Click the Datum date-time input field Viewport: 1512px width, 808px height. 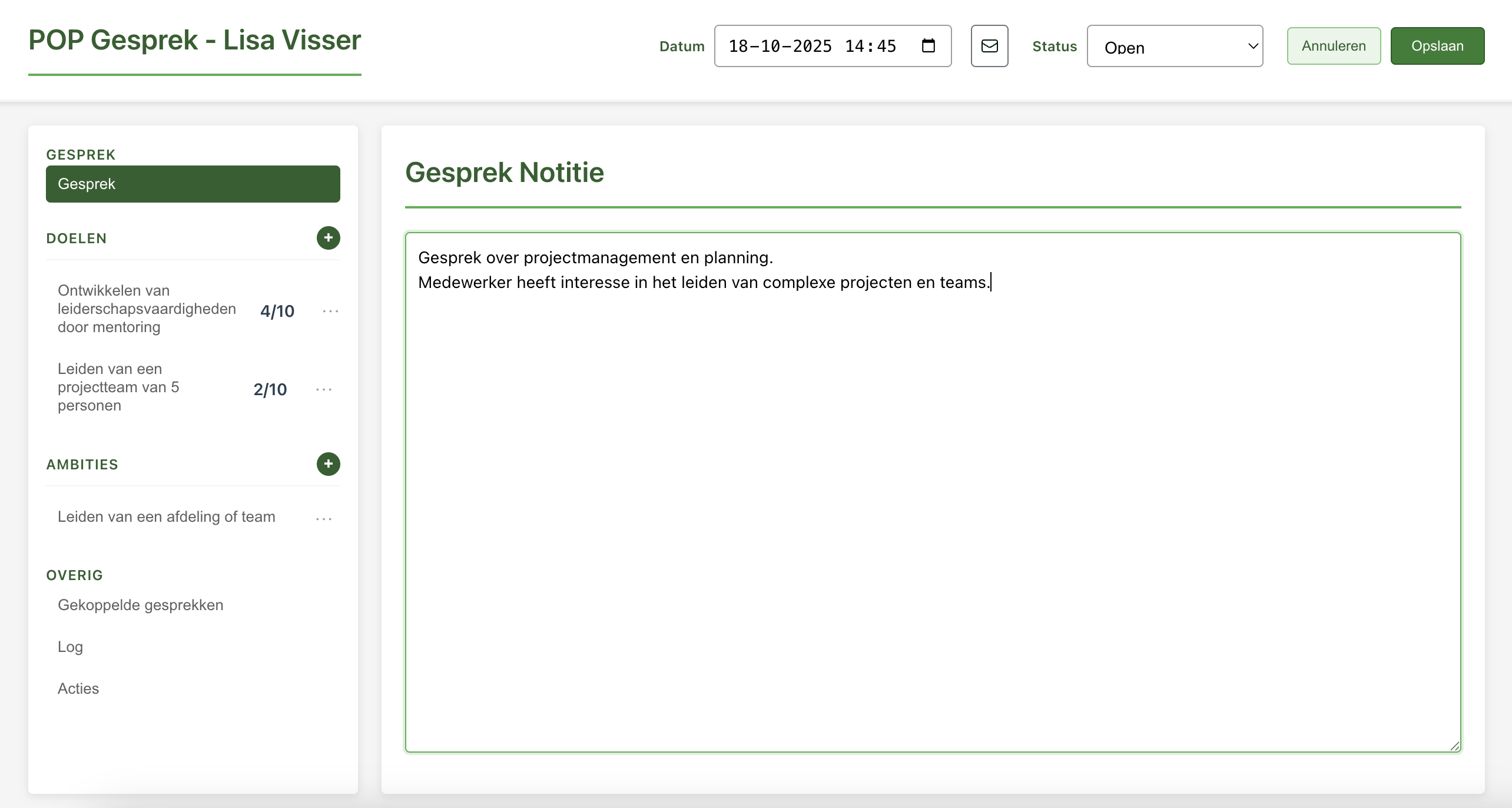click(x=813, y=46)
